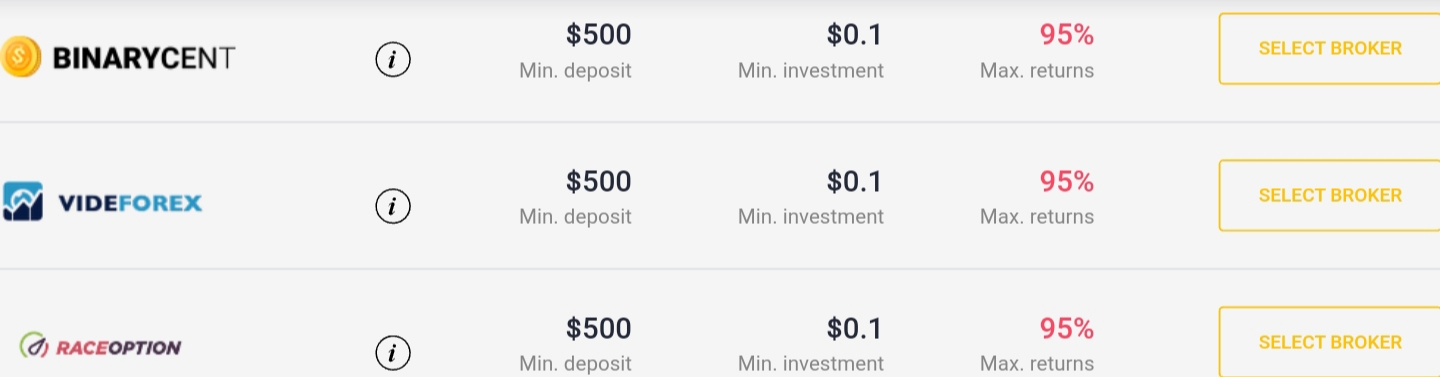This screenshot has height=377, width=1440.
Task: Click the RACEOPTION brand name text
Action: 118,348
